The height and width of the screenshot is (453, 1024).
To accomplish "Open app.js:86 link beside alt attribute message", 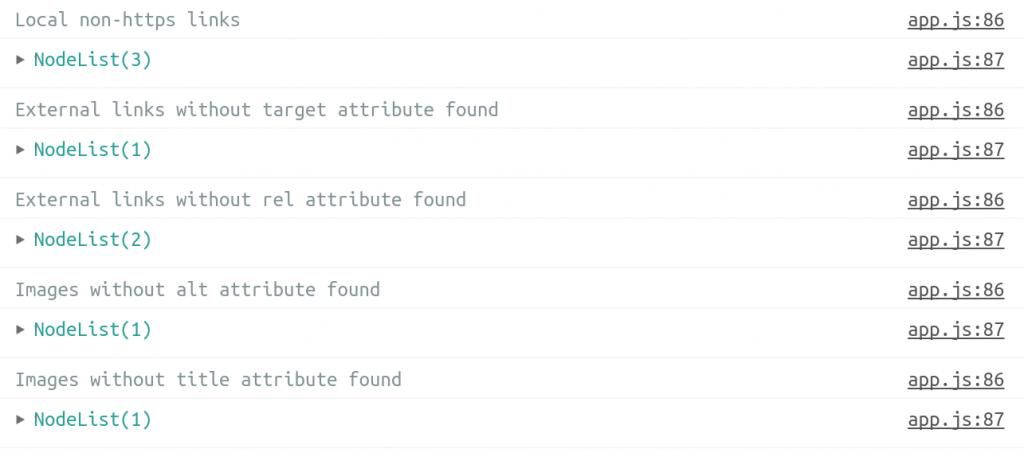I will [x=955, y=289].
